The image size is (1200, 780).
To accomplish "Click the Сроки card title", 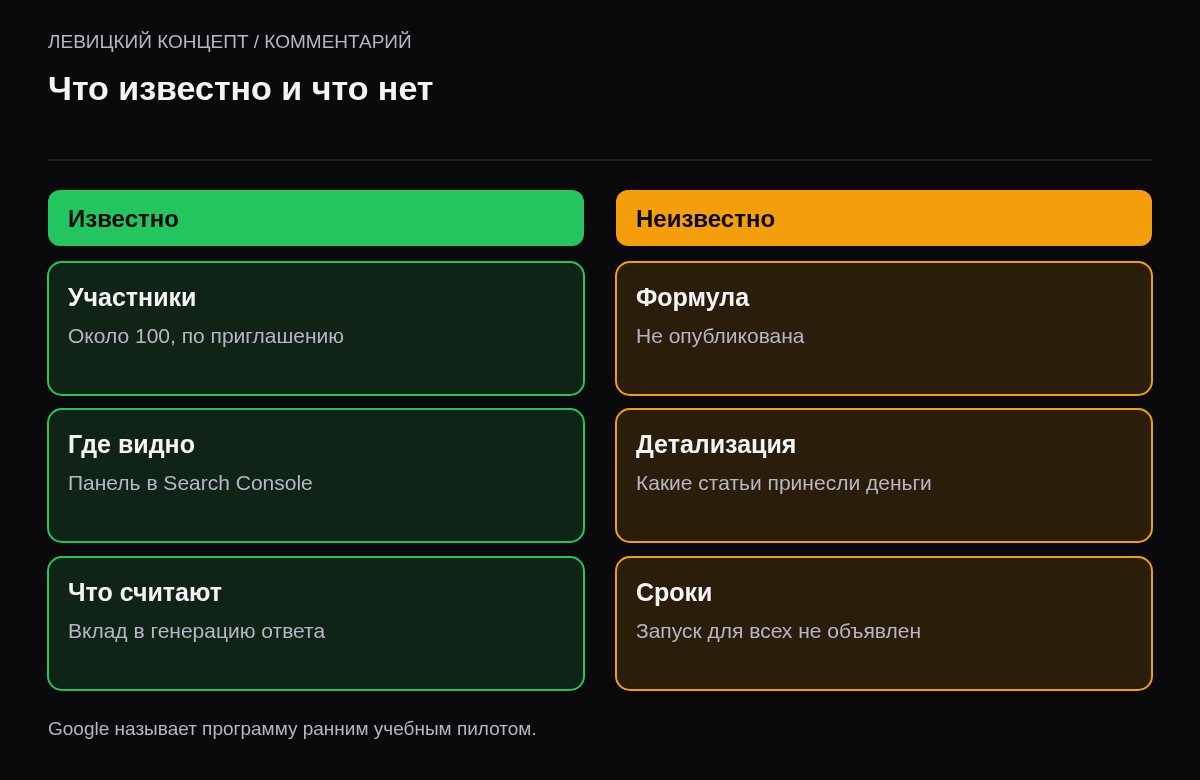I will [674, 592].
